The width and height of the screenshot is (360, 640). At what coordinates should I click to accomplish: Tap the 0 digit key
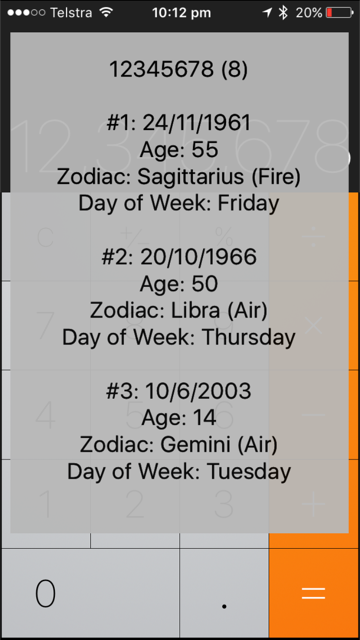click(x=90, y=593)
